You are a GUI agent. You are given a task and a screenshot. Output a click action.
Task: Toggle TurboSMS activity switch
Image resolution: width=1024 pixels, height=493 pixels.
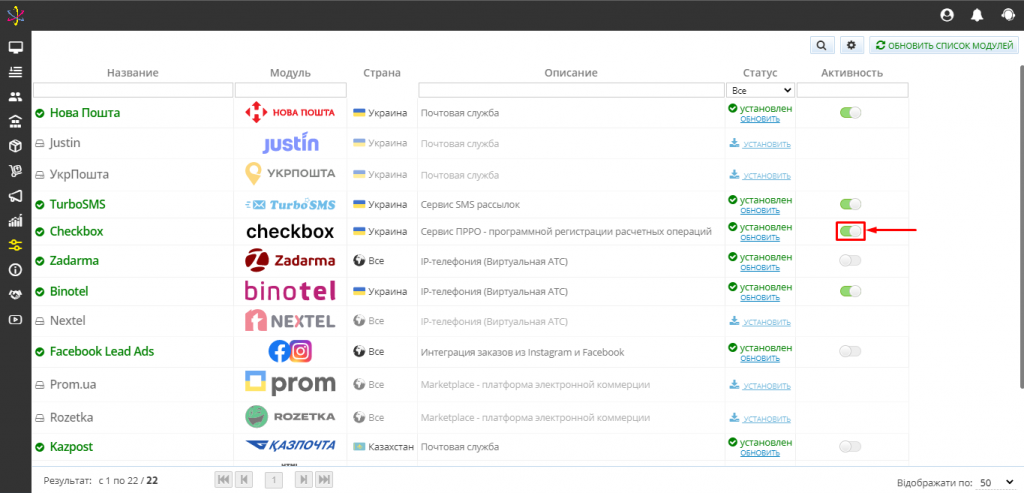point(850,204)
